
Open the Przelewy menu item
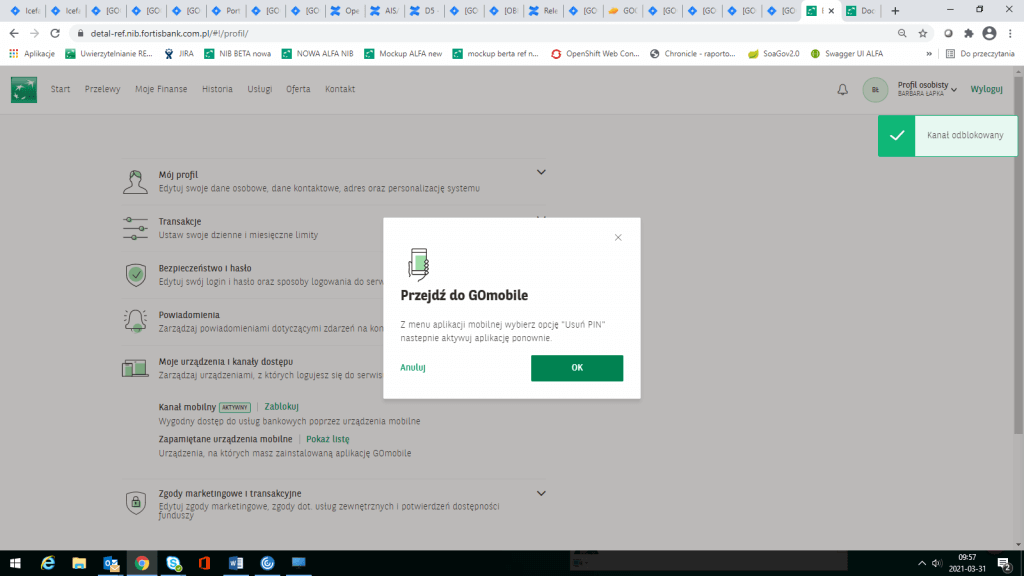(102, 89)
